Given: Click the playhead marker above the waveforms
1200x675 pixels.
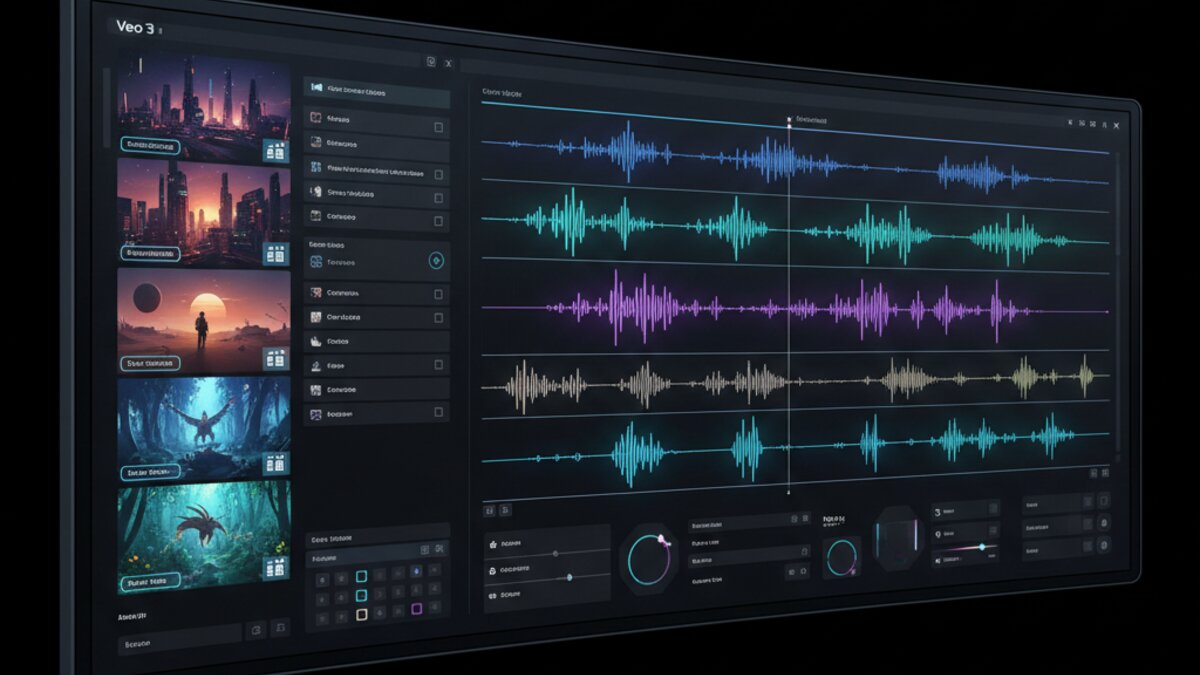Looking at the screenshot, I should 788,122.
